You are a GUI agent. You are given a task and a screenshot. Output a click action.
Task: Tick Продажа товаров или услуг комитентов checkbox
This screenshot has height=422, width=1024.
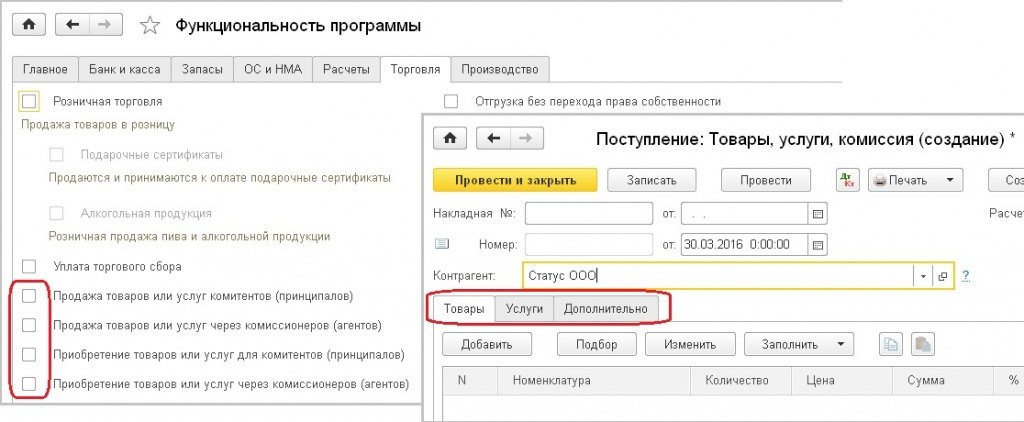tap(29, 296)
